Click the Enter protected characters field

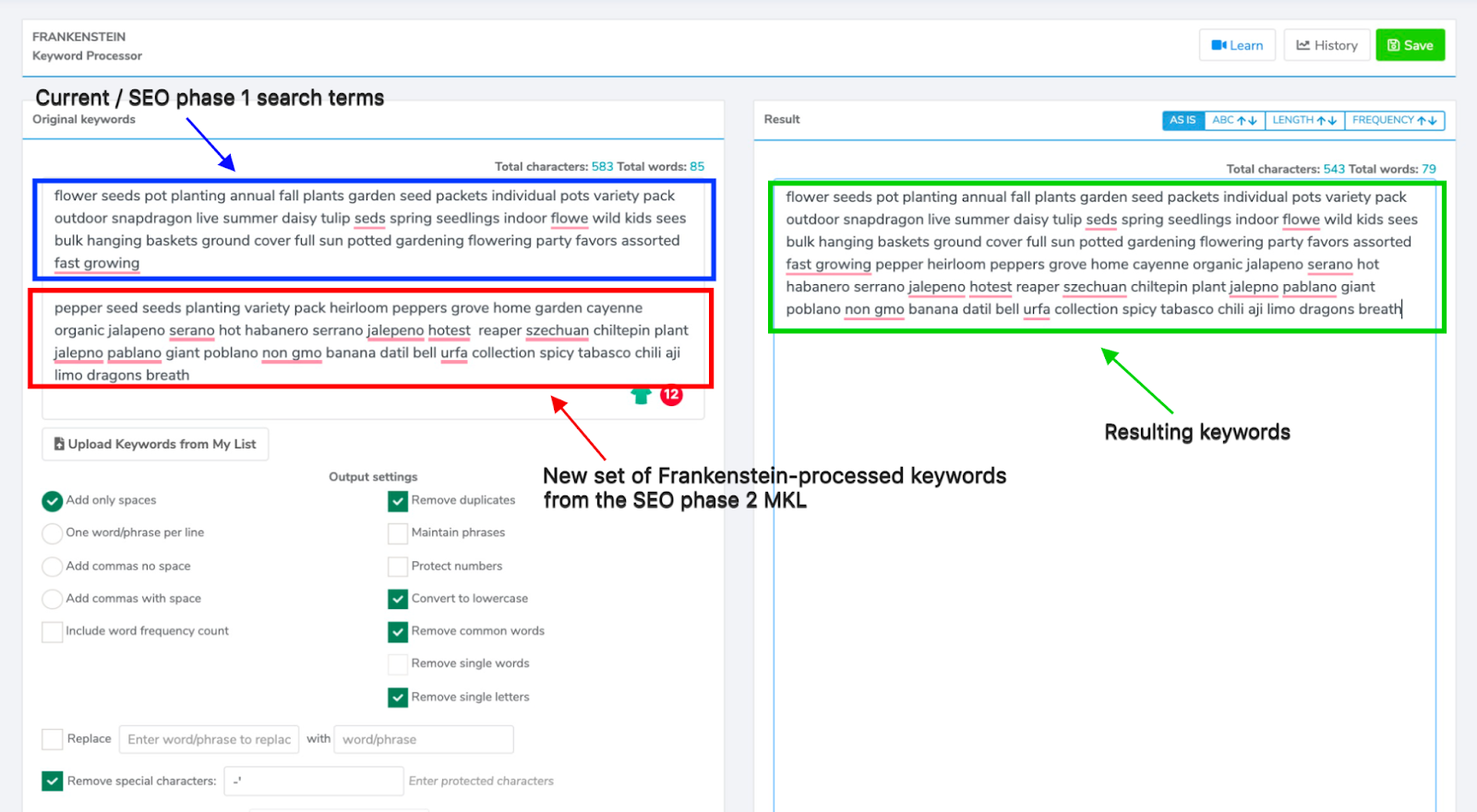point(481,781)
